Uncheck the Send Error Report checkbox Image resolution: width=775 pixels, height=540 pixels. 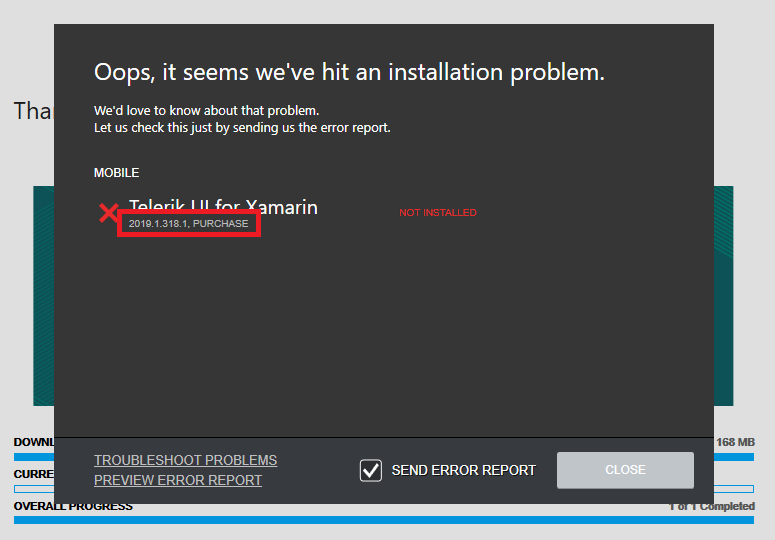(371, 470)
